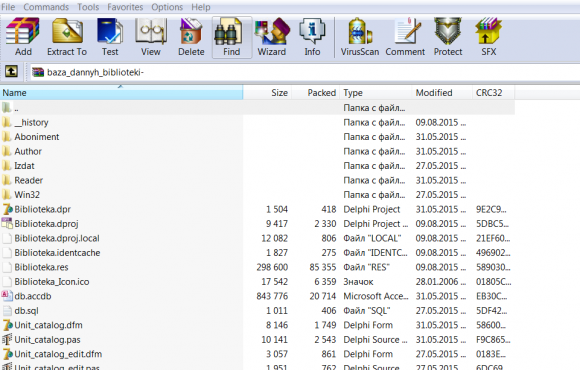Viewport: 580px width, 370px height.
Task: Run Test on the archive
Action: tap(110, 37)
